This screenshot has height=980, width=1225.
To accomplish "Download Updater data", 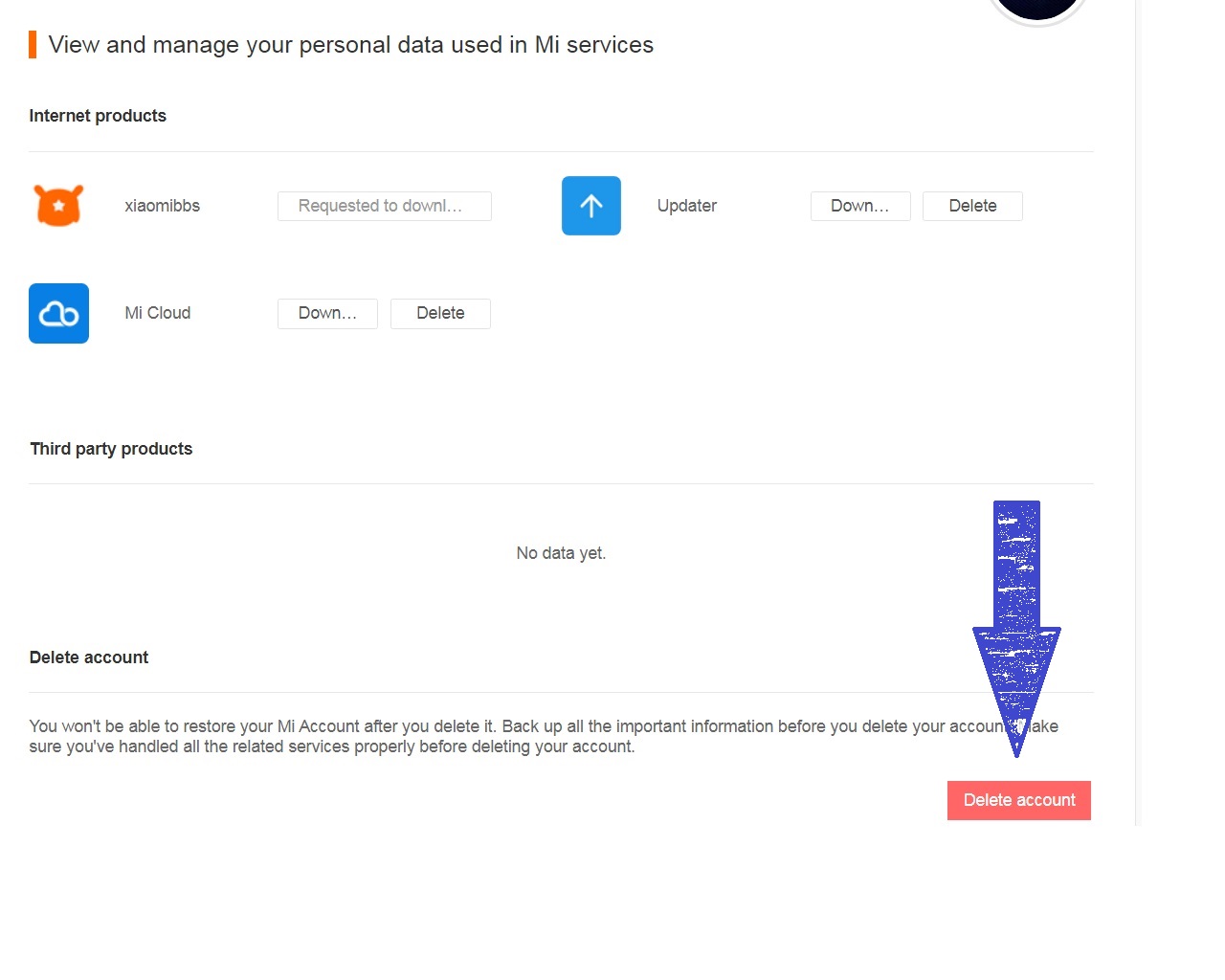I will [860, 207].
